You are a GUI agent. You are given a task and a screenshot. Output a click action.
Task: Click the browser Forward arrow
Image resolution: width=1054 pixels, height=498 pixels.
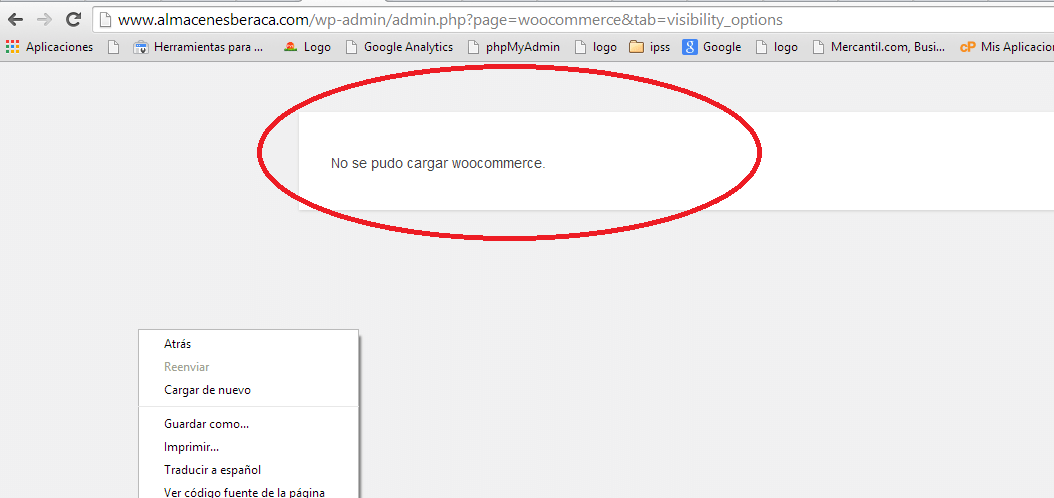(x=44, y=19)
